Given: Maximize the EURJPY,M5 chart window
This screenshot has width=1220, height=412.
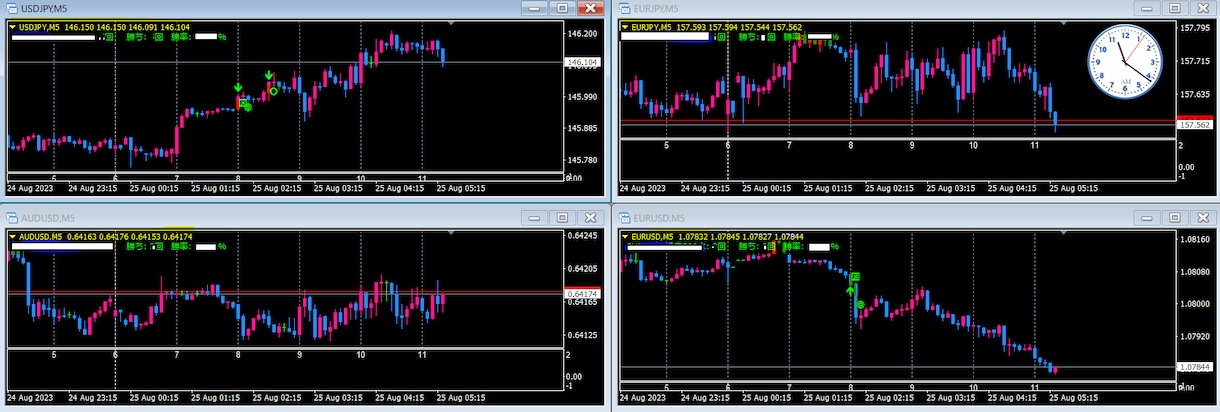Looking at the screenshot, I should point(1174,8).
